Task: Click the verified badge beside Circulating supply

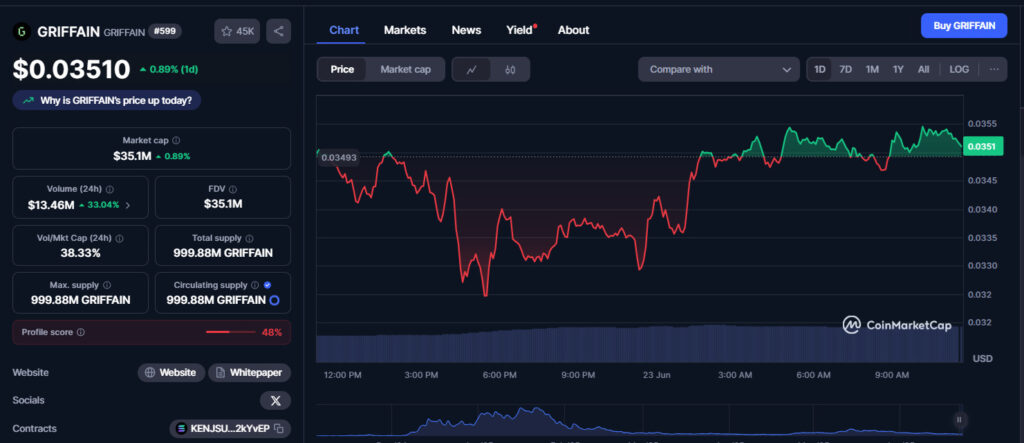Action: (x=268, y=285)
